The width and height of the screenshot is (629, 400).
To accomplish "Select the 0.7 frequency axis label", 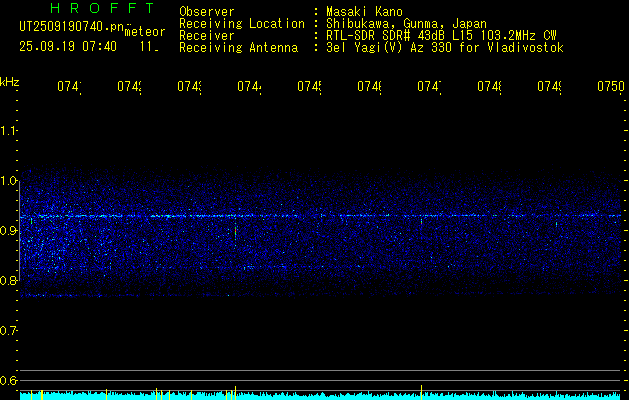I will pos(9,330).
